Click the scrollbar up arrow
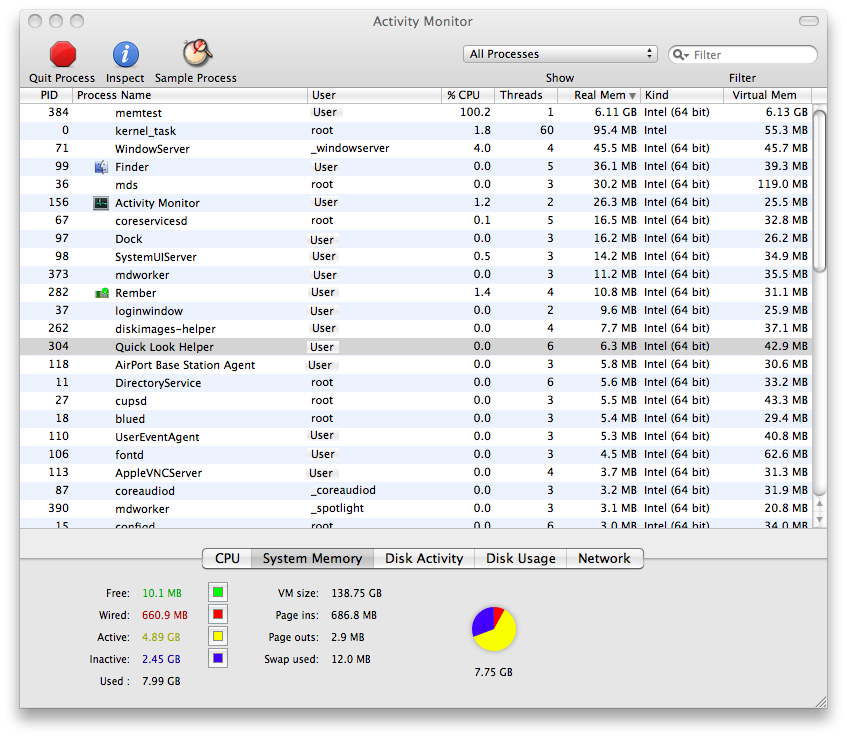The image size is (847, 738). point(819,503)
